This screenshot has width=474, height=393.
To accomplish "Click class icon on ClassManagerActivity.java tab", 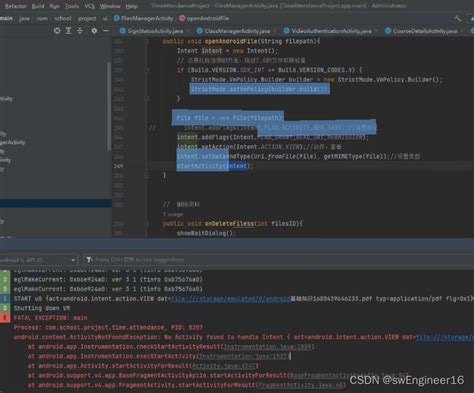I will 199,31.
